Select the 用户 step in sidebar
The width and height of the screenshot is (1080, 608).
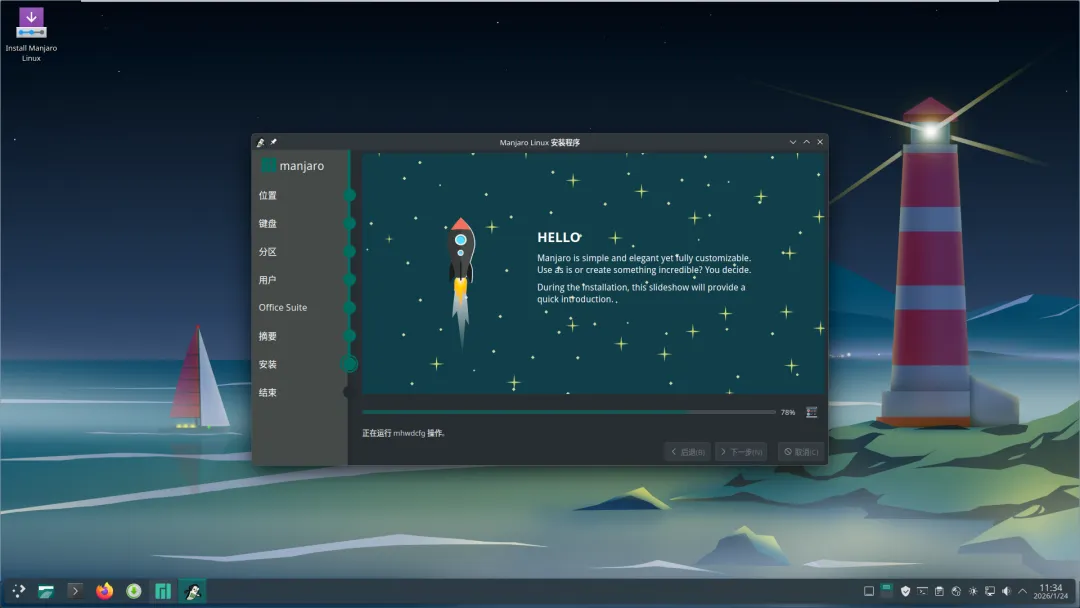pyautogui.click(x=268, y=280)
